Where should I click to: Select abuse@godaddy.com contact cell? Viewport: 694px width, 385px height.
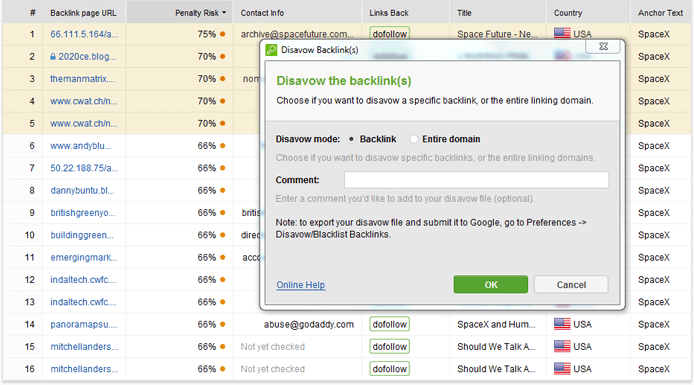(309, 324)
